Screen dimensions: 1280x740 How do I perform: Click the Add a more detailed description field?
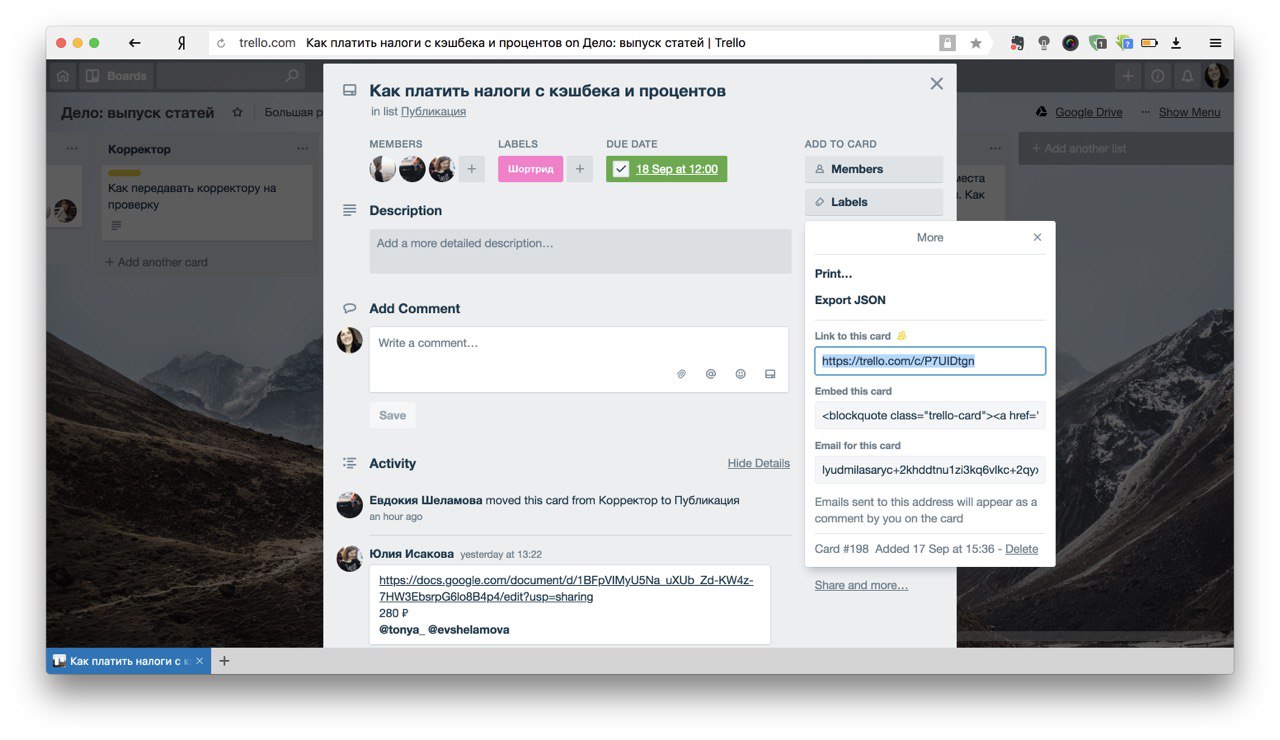click(579, 251)
